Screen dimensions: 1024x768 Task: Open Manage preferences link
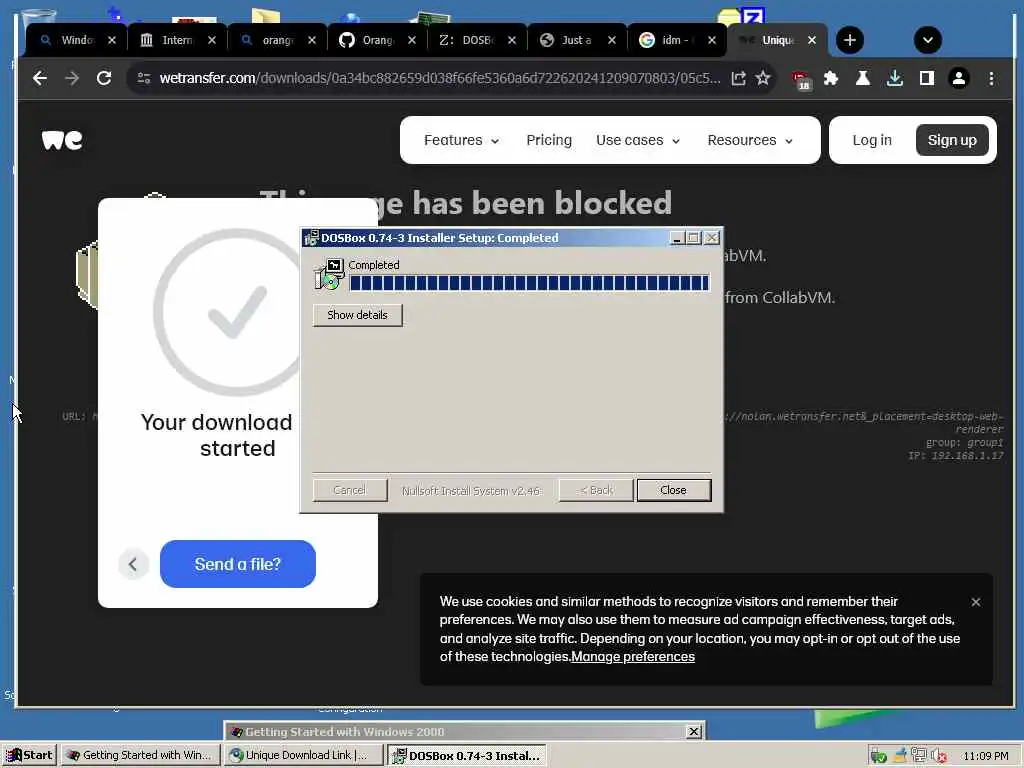click(x=633, y=657)
